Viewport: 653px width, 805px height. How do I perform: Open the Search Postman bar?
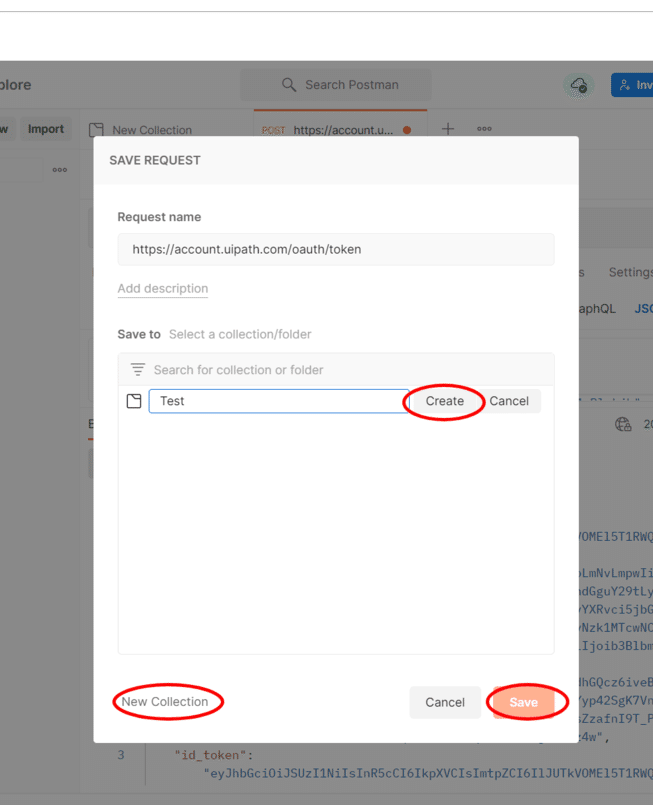click(336, 85)
